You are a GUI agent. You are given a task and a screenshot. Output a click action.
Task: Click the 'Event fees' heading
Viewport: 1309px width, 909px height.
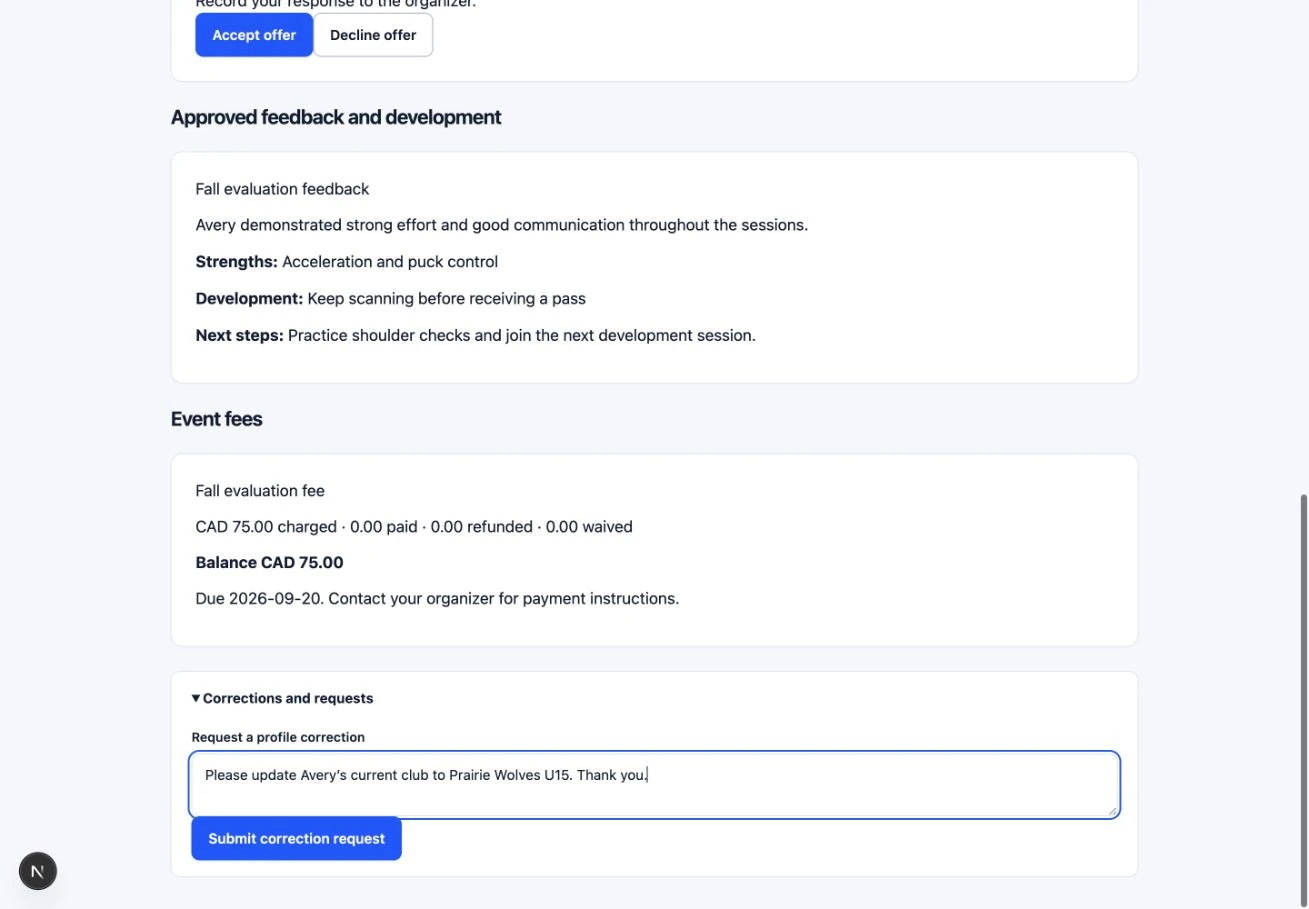coord(216,419)
